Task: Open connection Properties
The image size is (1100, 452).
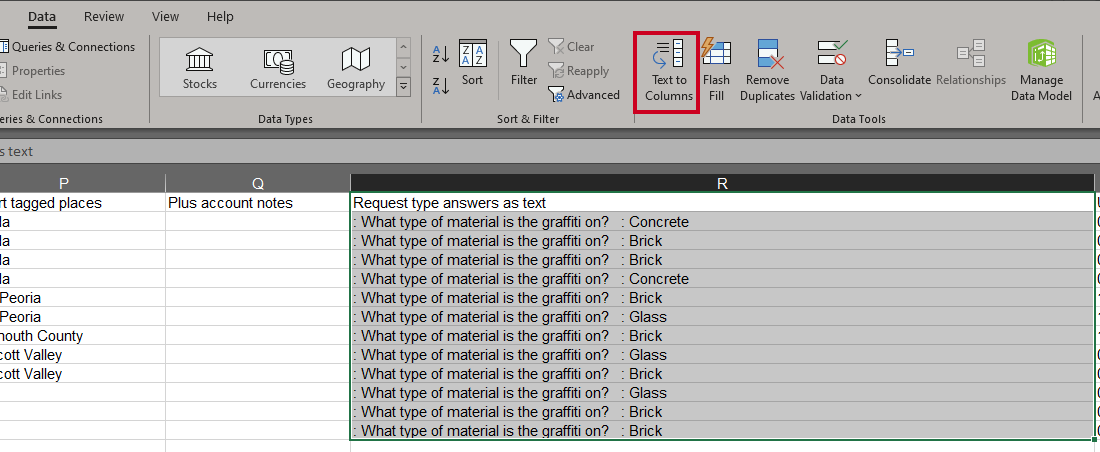Action: pos(33,71)
